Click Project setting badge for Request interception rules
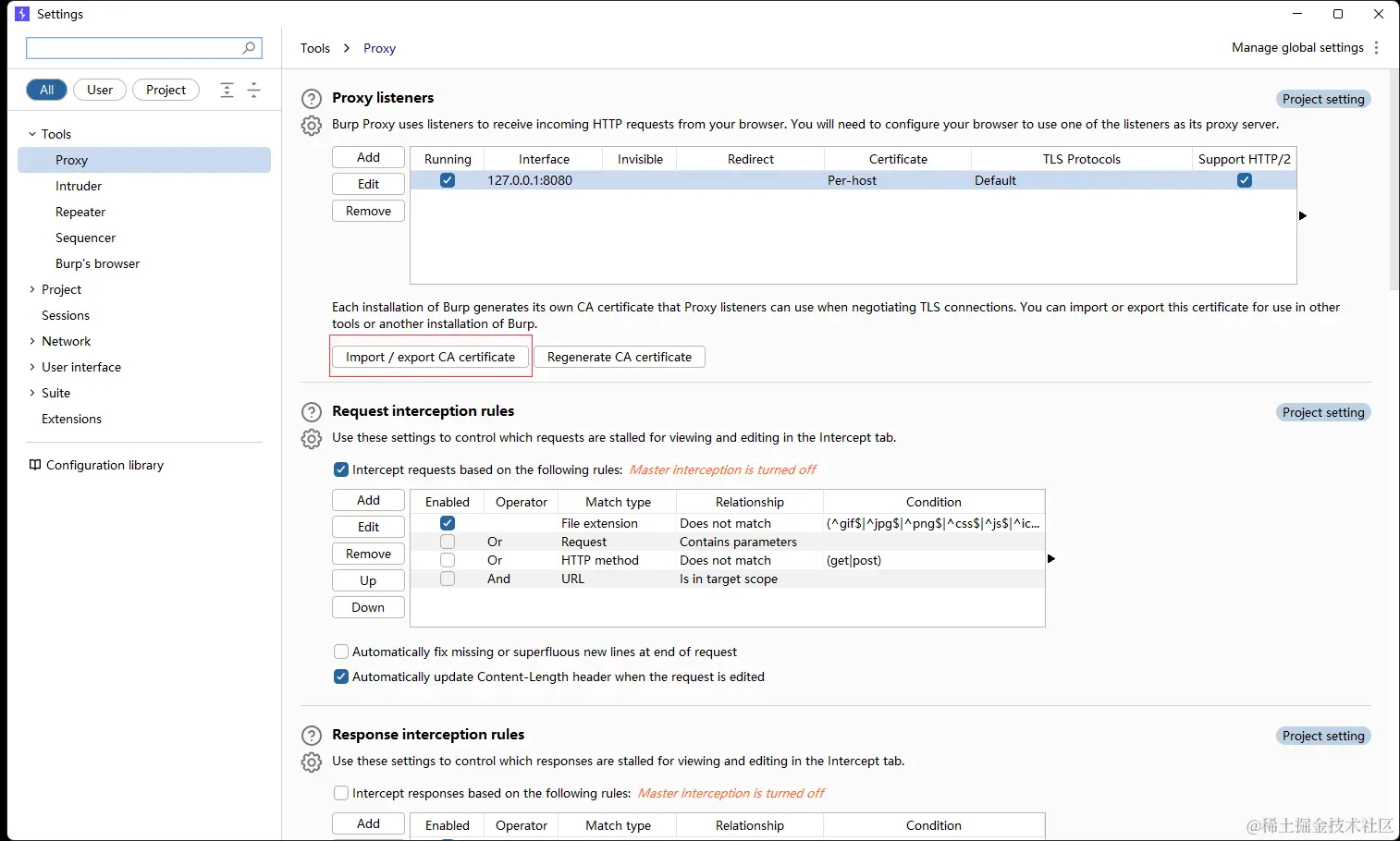 coord(1323,412)
